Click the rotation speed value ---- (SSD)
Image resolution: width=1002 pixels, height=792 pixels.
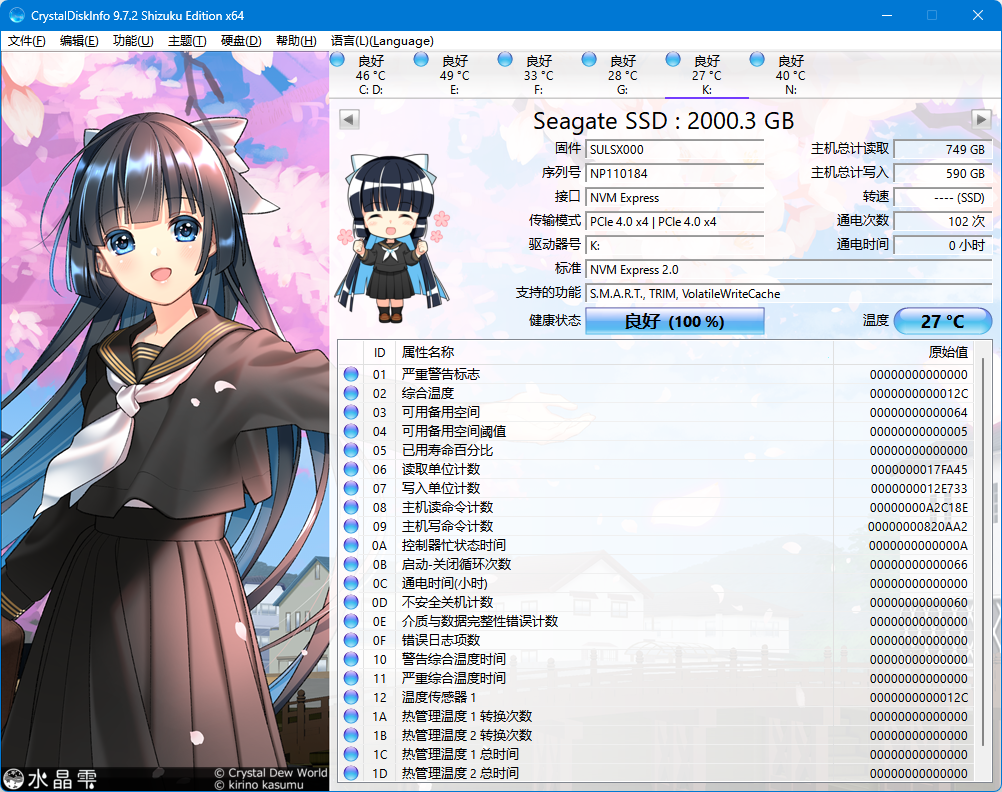[x=942, y=198]
